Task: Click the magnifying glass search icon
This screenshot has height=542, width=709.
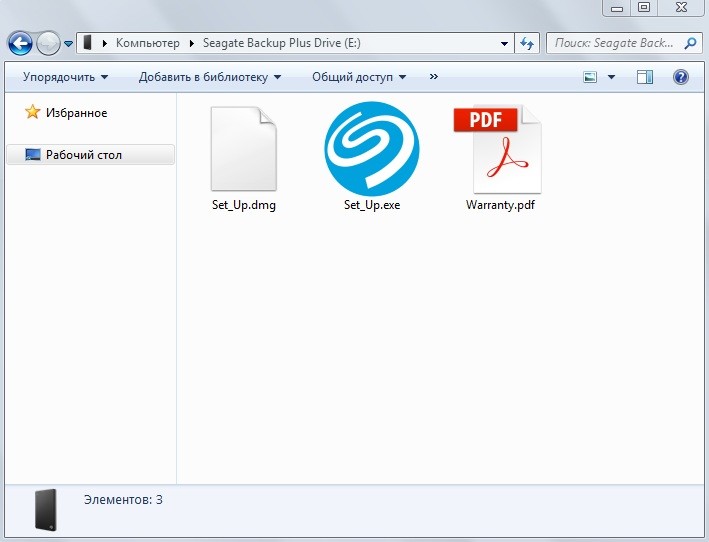Action: 690,43
